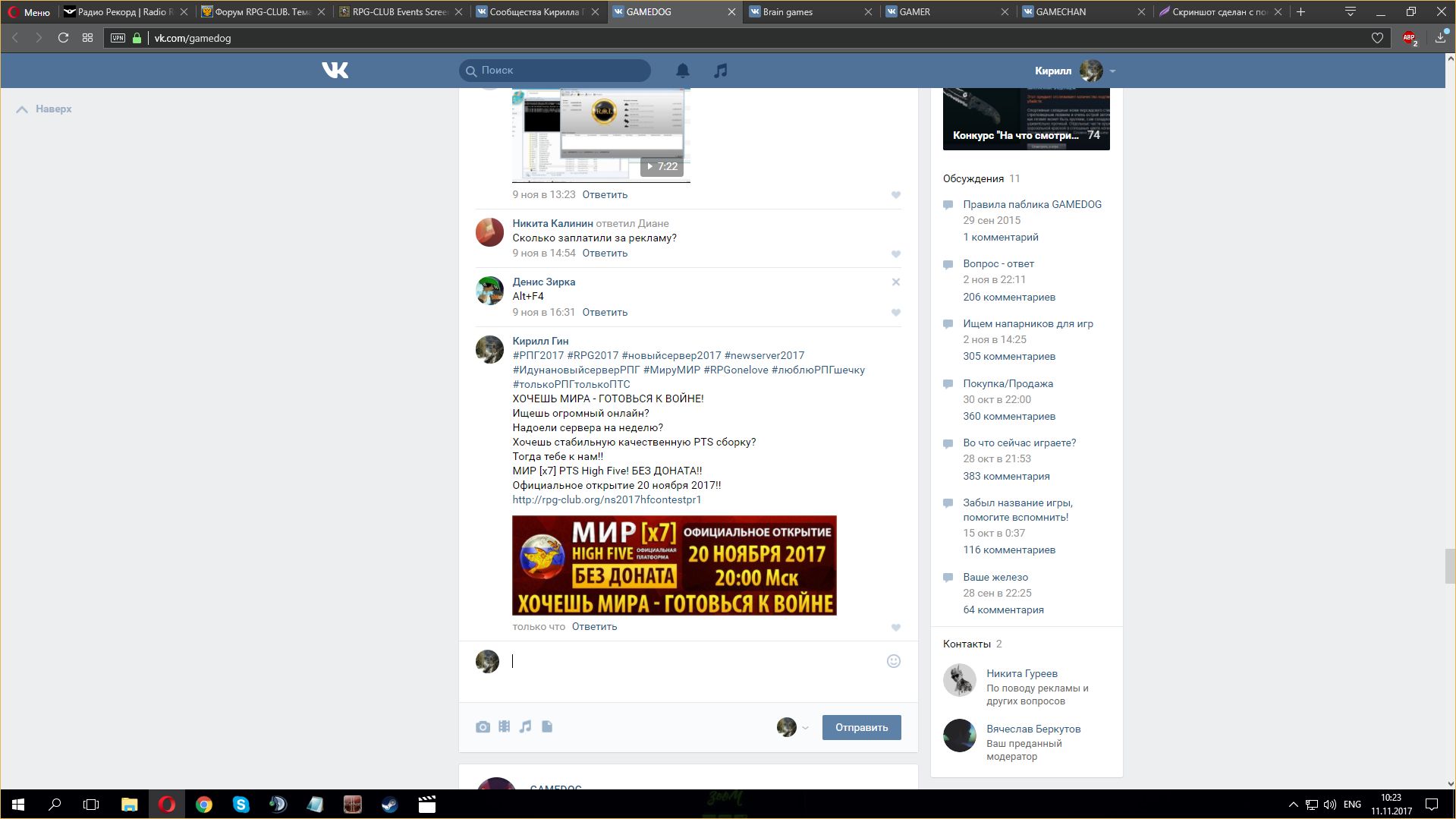Viewport: 1456px width, 819px height.
Task: Reply to Кирилл Гин's comment
Action: 594,627
